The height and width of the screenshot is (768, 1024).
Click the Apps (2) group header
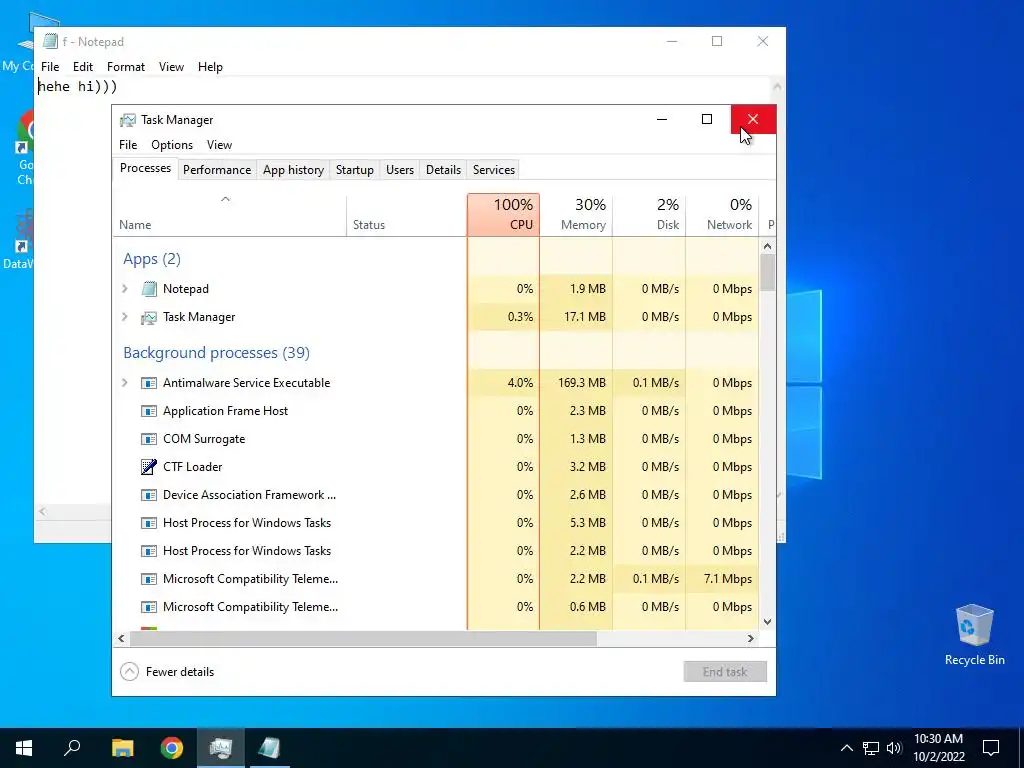152,259
